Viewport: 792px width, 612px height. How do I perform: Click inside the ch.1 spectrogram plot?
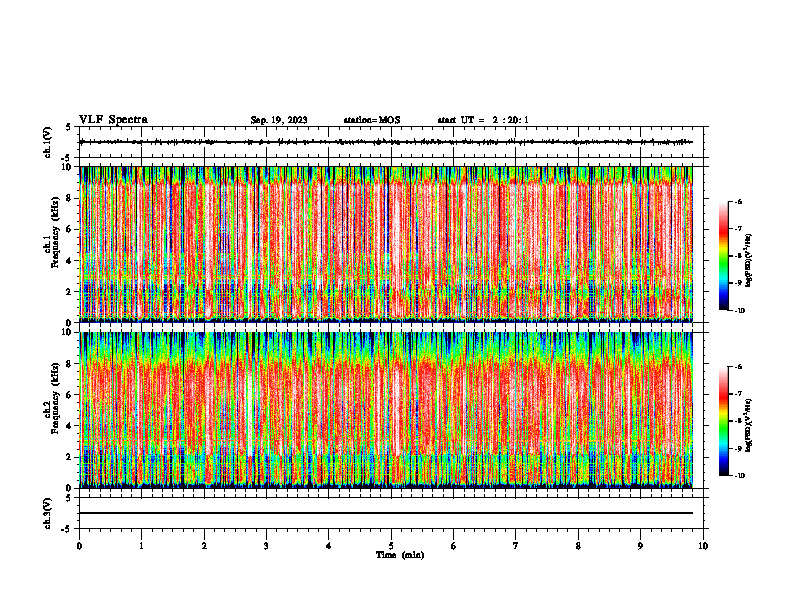pos(386,244)
